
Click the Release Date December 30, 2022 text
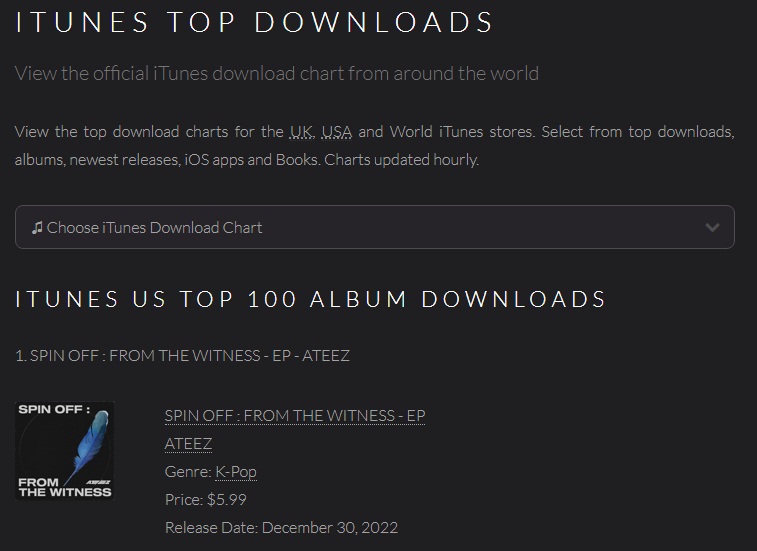pyautogui.click(x=281, y=527)
